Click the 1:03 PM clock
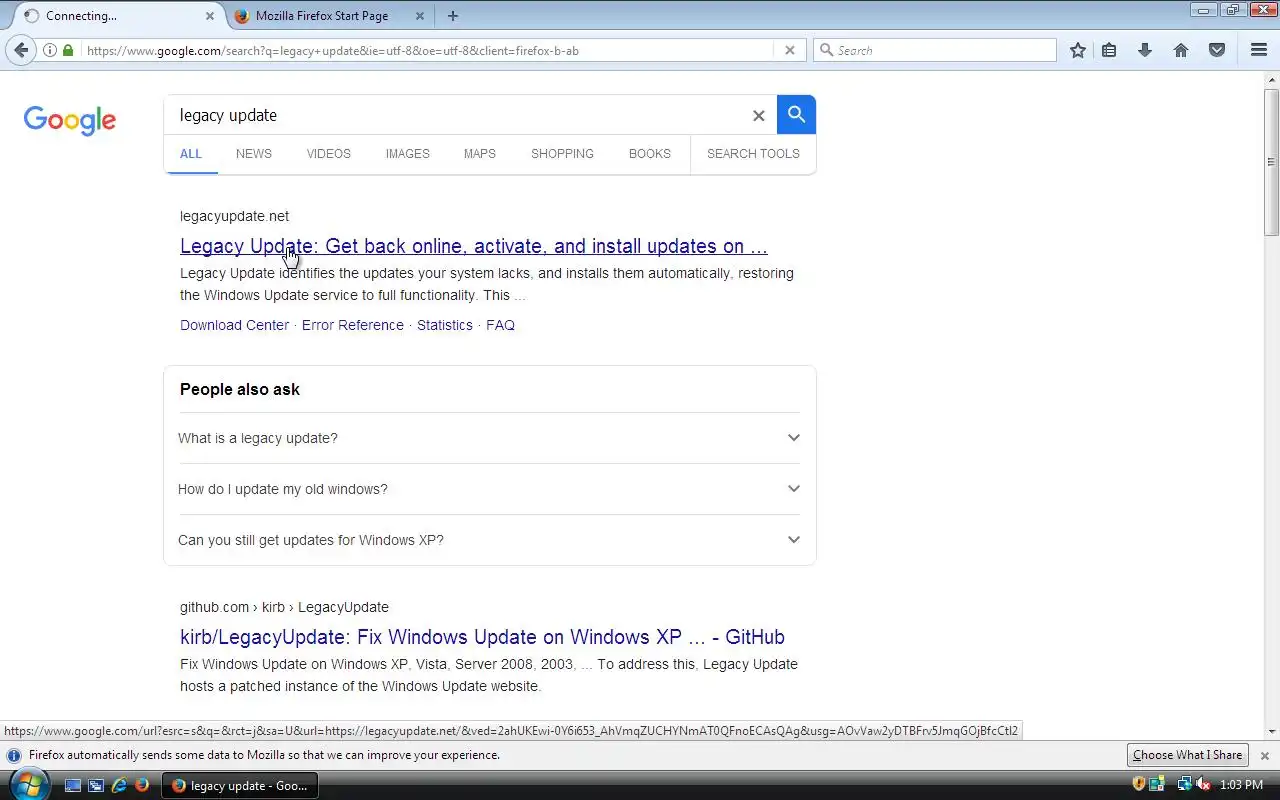Screen dimensions: 1280x800 point(1241,786)
